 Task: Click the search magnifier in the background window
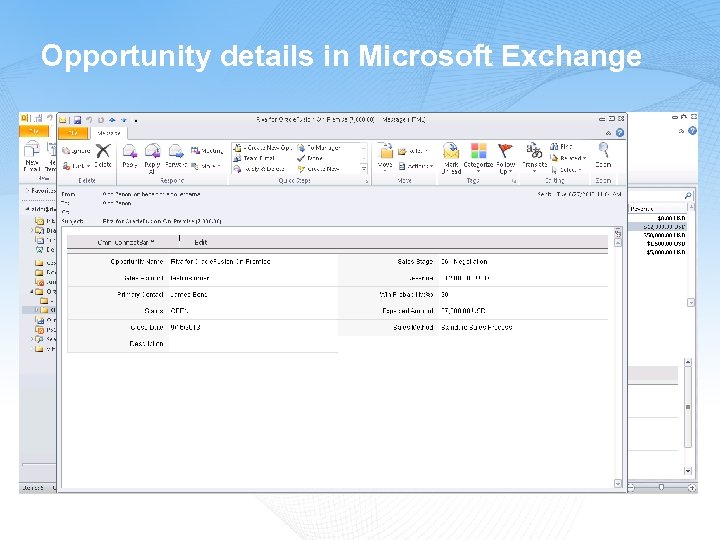click(688, 196)
